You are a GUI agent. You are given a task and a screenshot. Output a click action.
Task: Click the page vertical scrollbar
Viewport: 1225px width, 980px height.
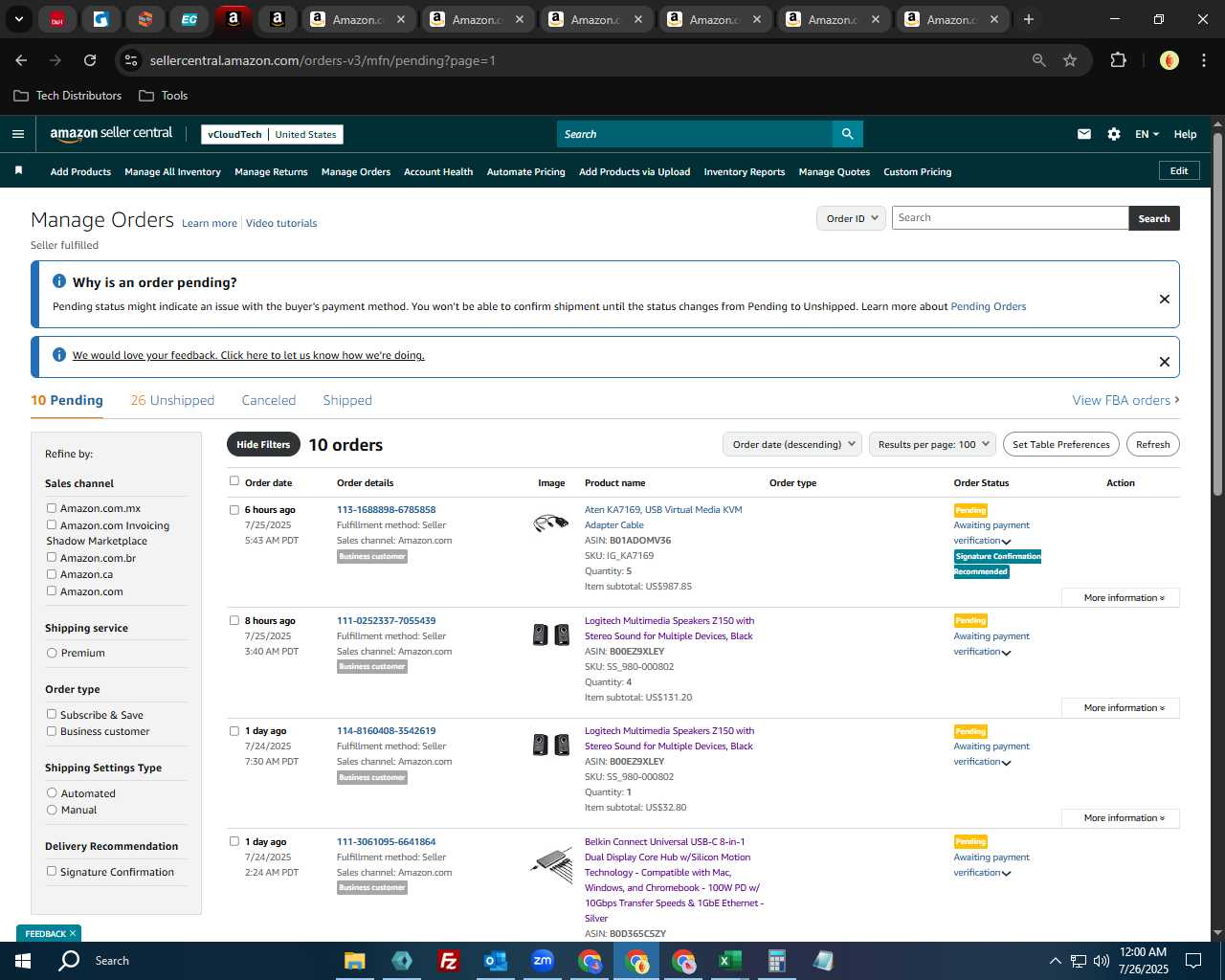[x=1217, y=316]
